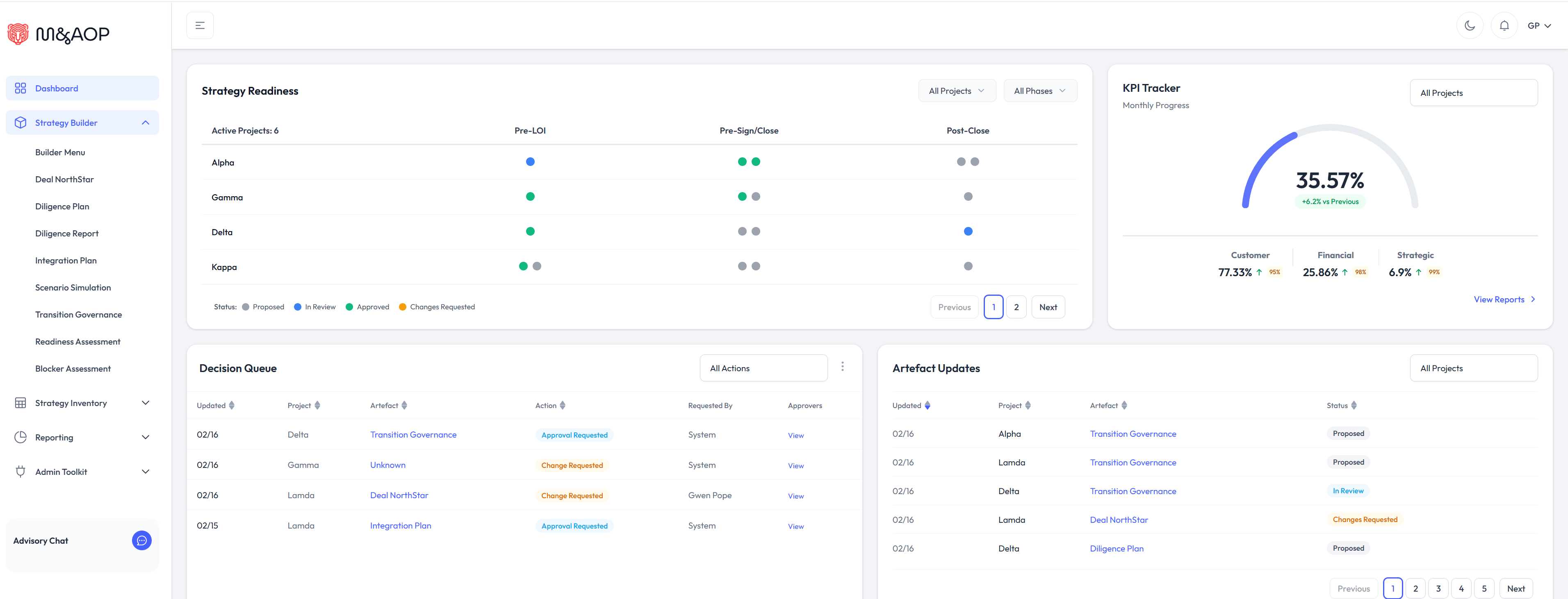Click the Strategy Builder cube icon

coord(20,122)
